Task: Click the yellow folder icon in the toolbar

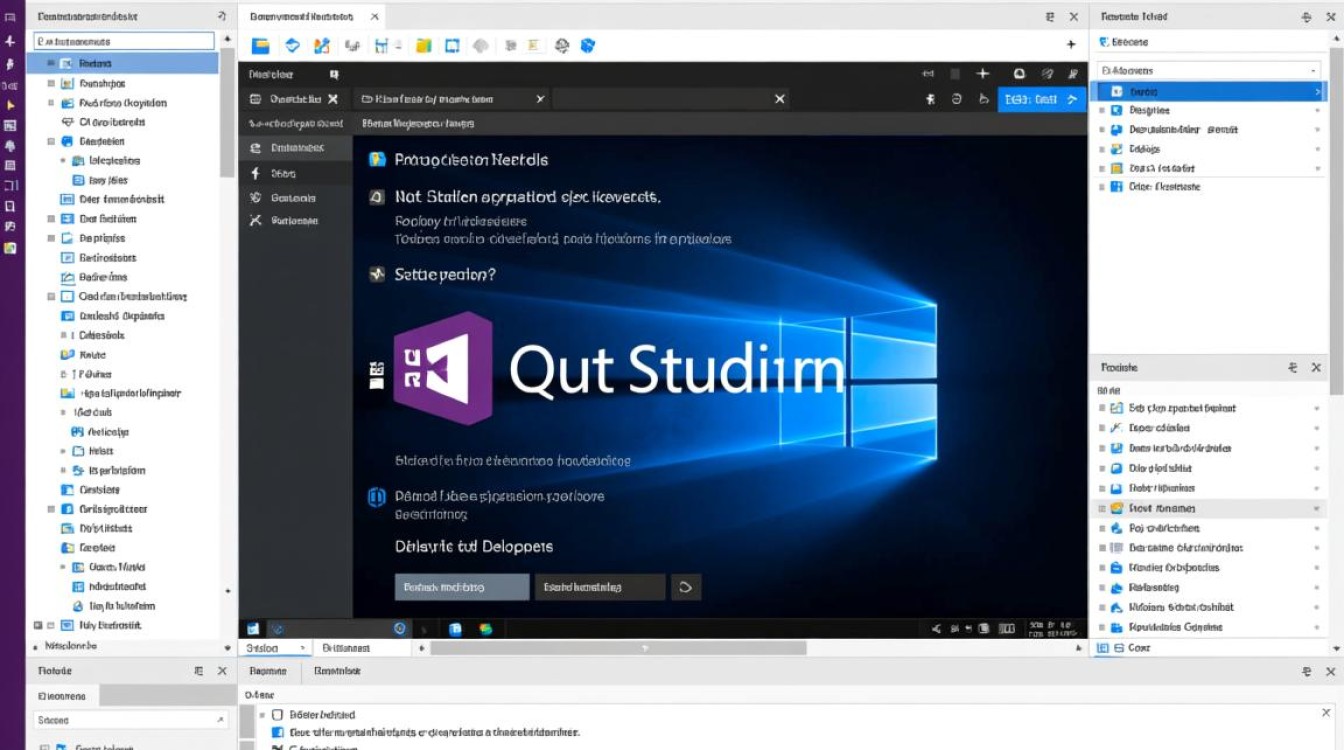Action: coord(423,45)
